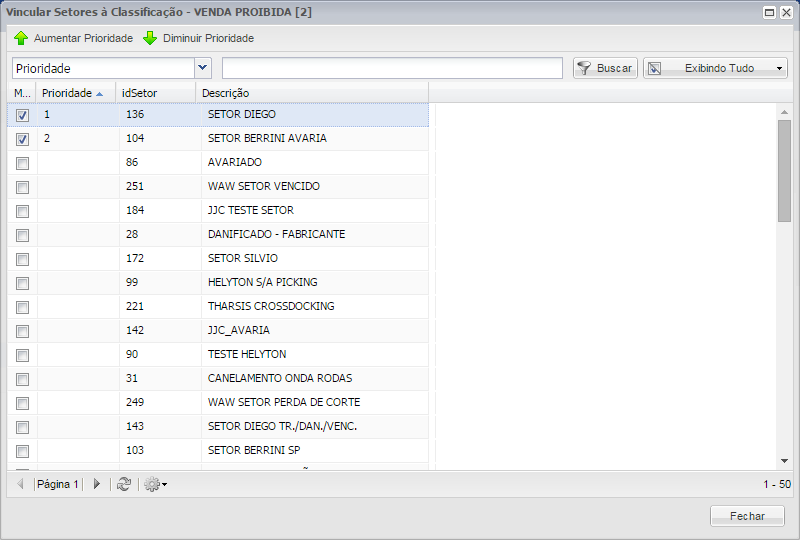Select the SETOR BERRINI AVARIA text
Screen dimensions: 806x544
(267, 138)
